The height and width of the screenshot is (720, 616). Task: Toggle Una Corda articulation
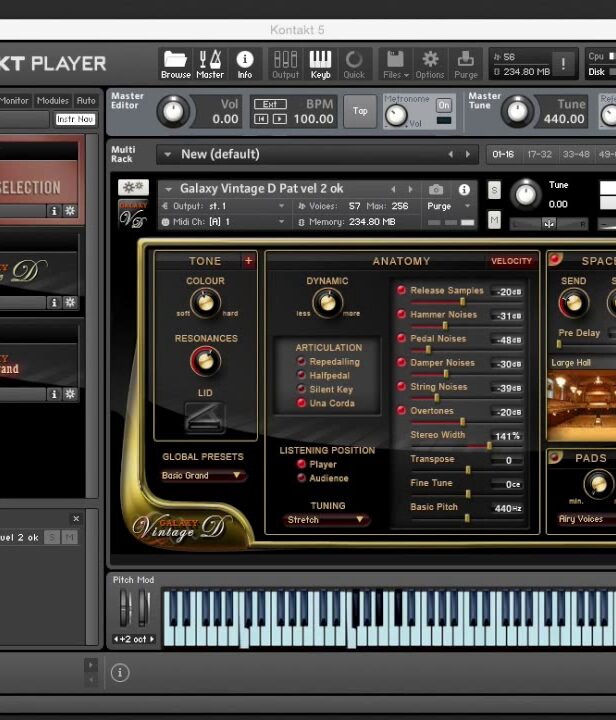pos(302,403)
